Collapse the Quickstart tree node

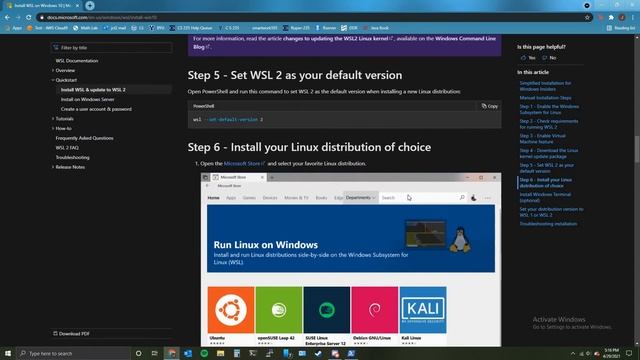(x=53, y=80)
